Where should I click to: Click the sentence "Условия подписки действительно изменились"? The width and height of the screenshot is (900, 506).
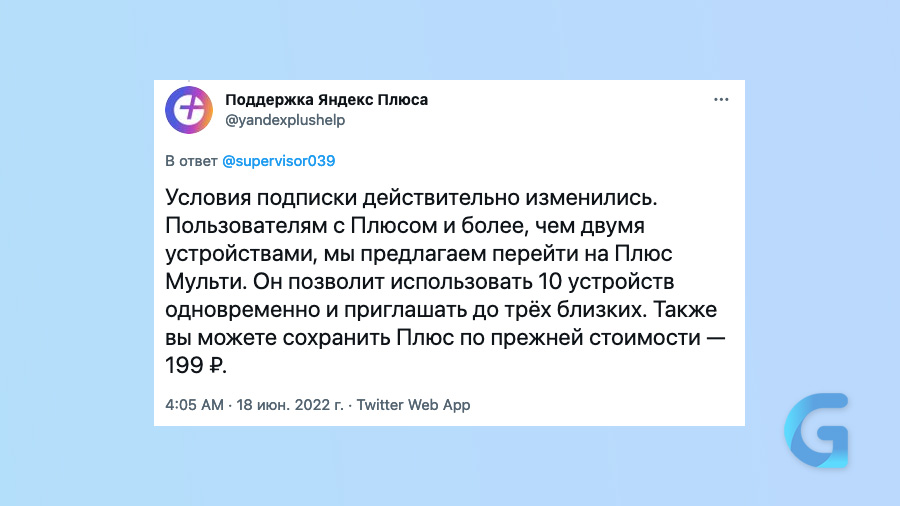coord(411,198)
